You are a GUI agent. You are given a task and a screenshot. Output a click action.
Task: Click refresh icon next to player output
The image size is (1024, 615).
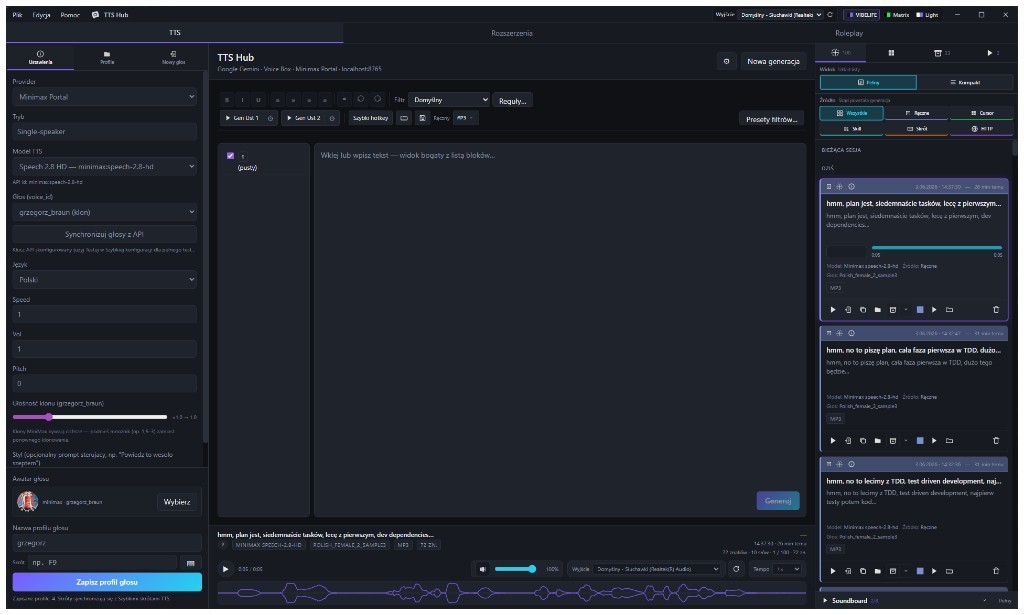click(x=736, y=569)
